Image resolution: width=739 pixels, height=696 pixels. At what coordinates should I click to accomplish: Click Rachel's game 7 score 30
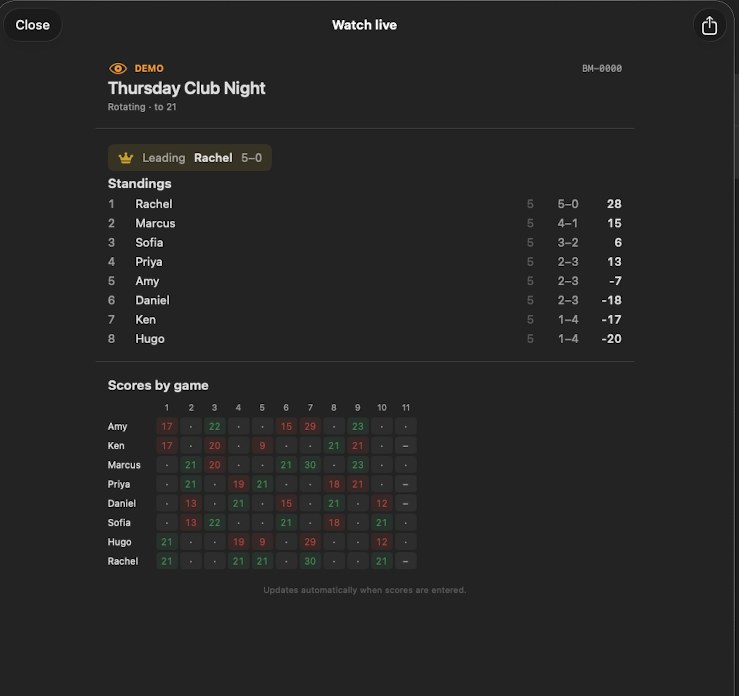click(310, 562)
